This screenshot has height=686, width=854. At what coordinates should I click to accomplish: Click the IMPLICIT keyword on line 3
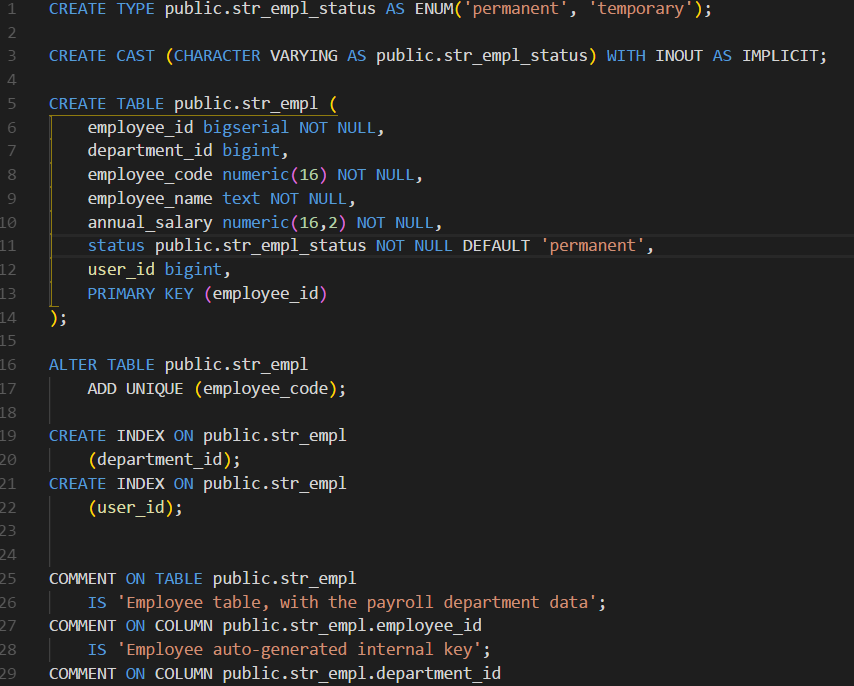(780, 56)
